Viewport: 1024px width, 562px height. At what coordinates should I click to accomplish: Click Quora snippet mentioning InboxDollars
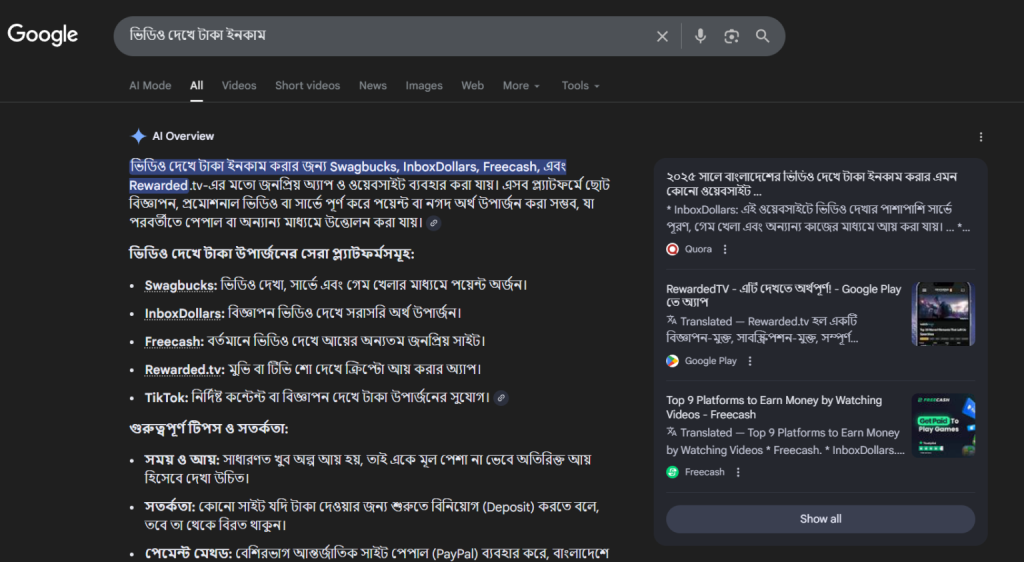(x=818, y=218)
